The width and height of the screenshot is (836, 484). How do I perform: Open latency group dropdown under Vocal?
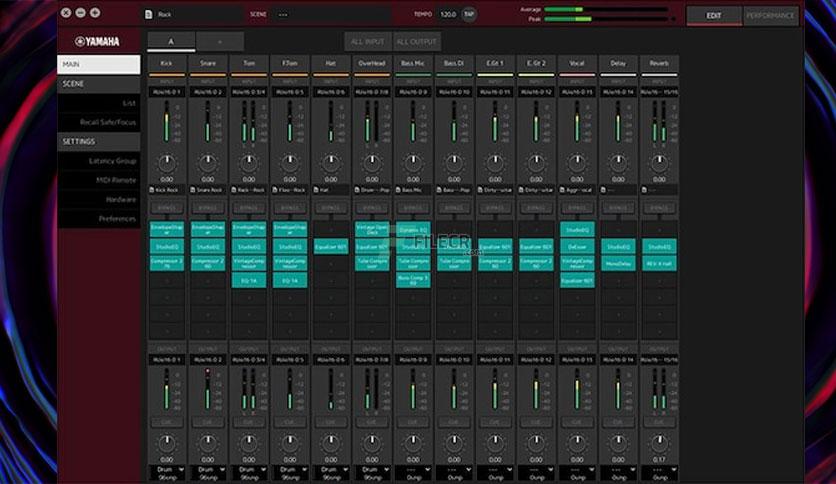pos(577,473)
